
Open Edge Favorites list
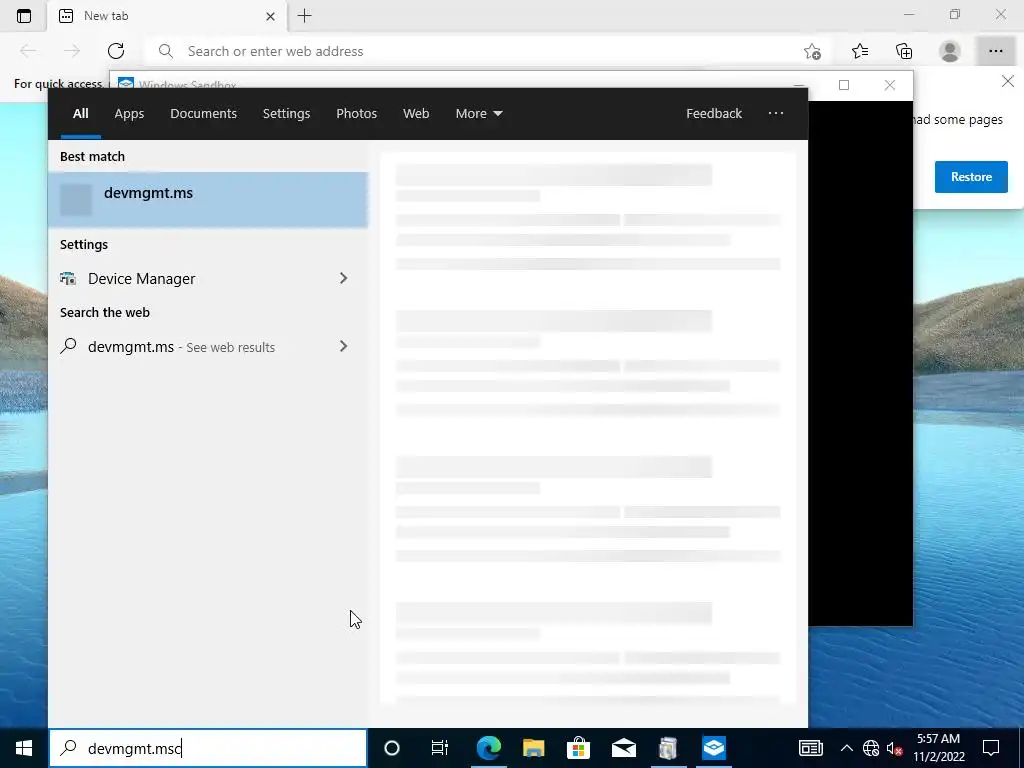[859, 51]
